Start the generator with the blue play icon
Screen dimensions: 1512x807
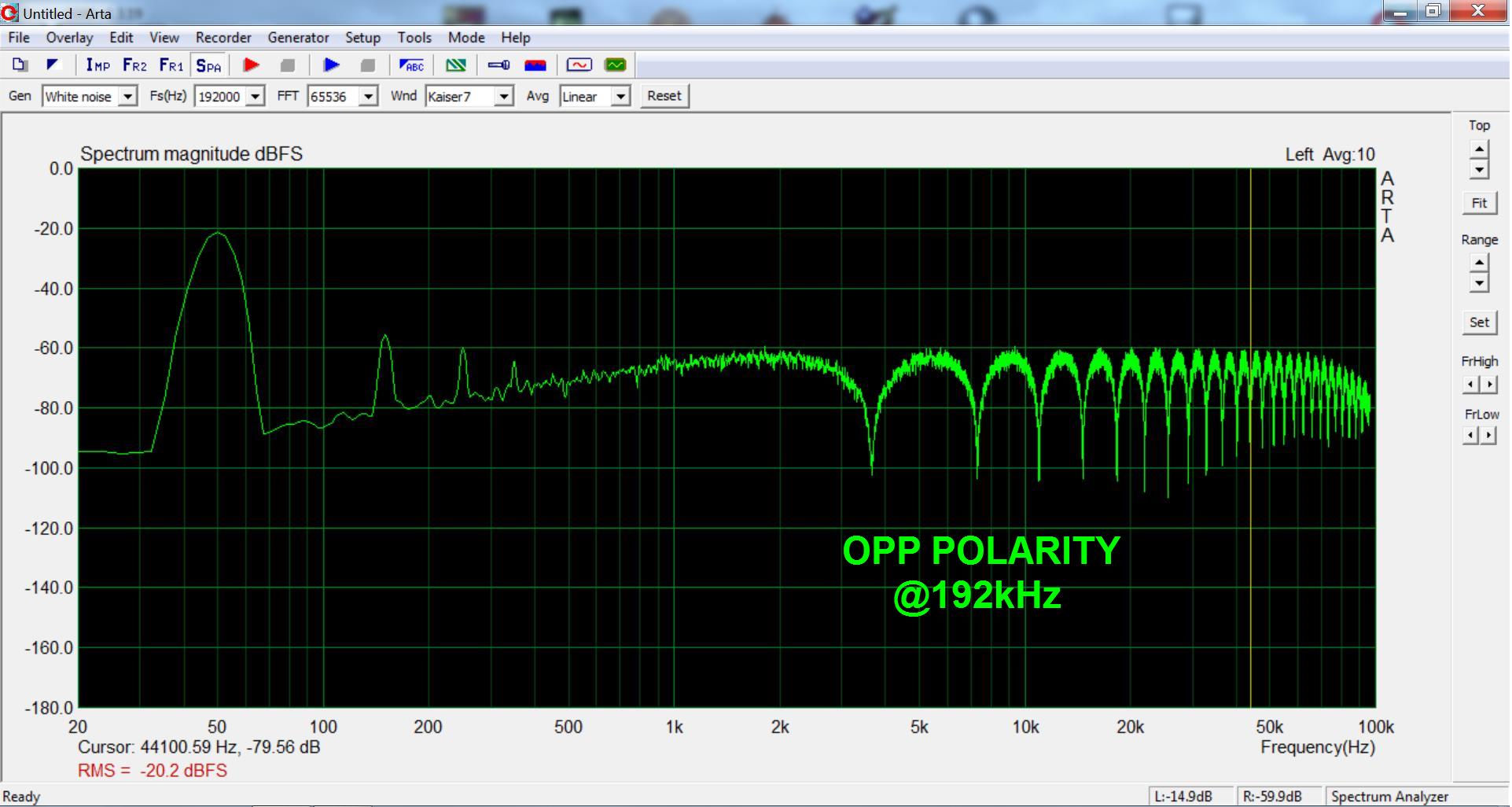click(x=332, y=65)
